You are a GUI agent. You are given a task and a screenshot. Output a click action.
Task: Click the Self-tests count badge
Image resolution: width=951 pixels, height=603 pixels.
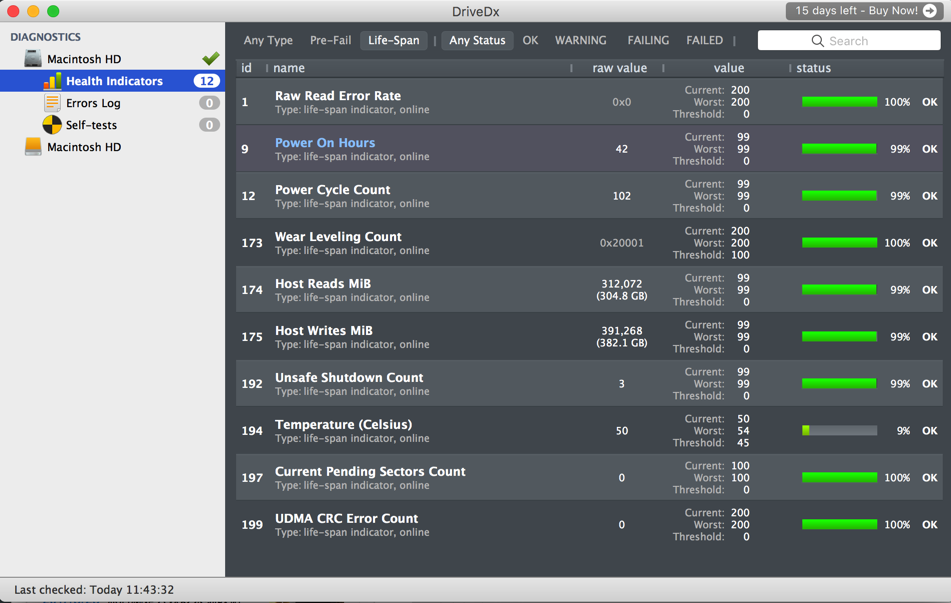tap(209, 125)
